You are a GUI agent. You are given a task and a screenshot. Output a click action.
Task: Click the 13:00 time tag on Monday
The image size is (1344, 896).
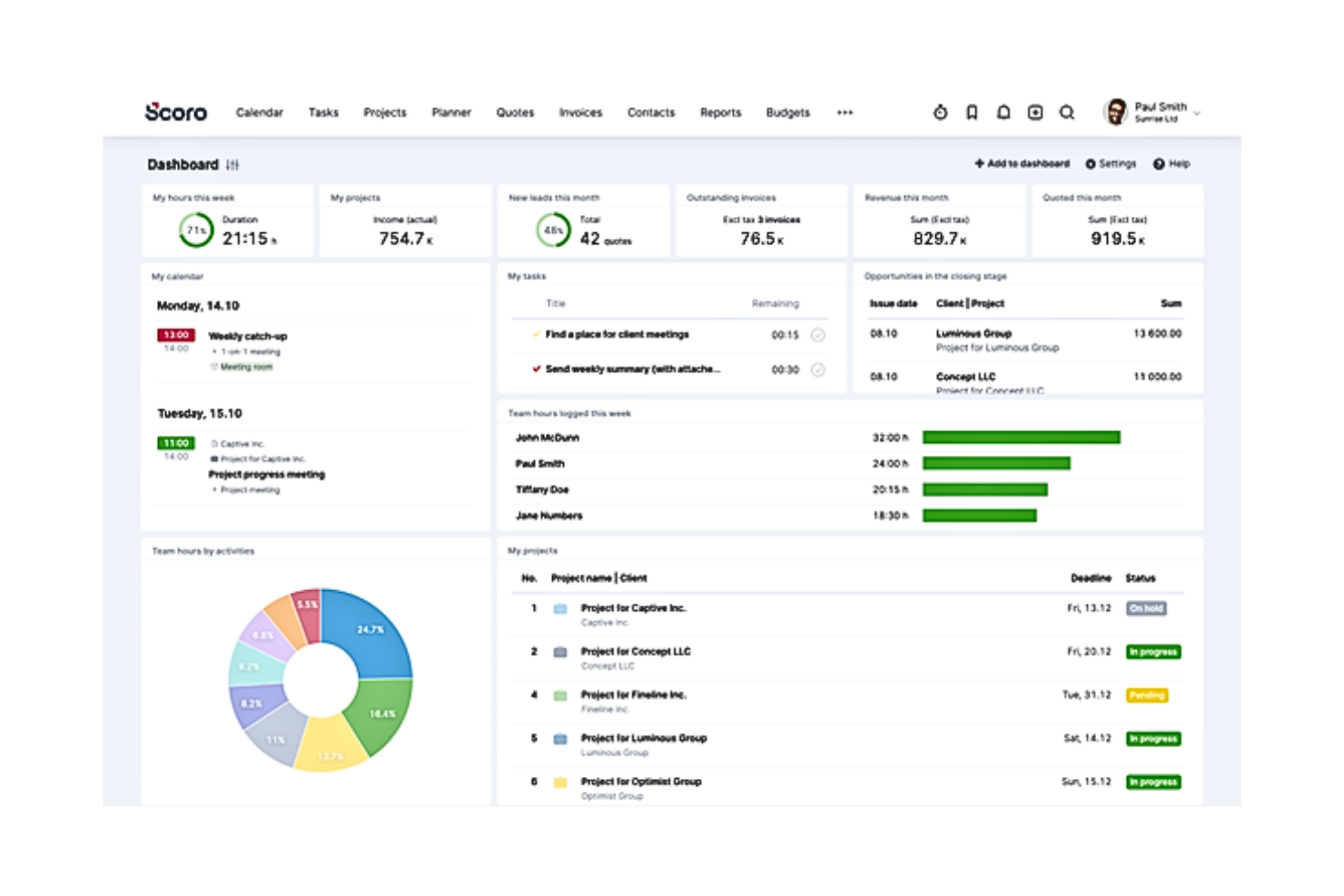pyautogui.click(x=176, y=335)
